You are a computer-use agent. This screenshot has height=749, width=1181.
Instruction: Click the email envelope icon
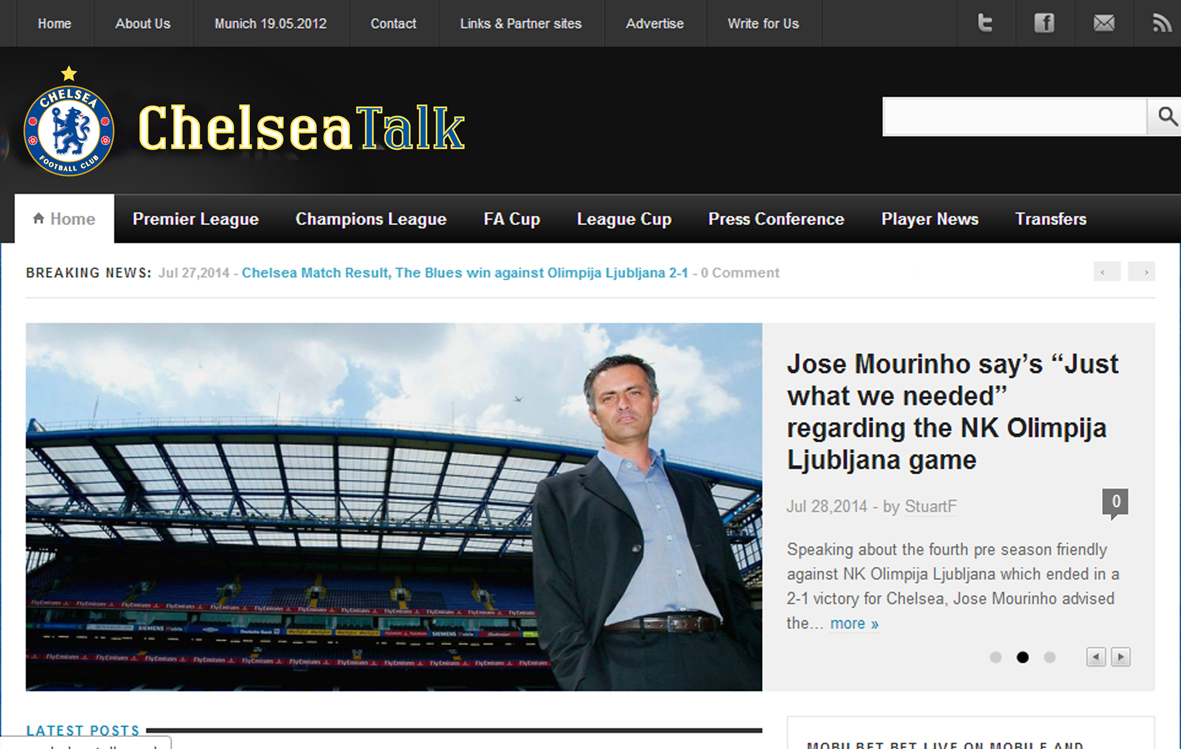click(1103, 23)
